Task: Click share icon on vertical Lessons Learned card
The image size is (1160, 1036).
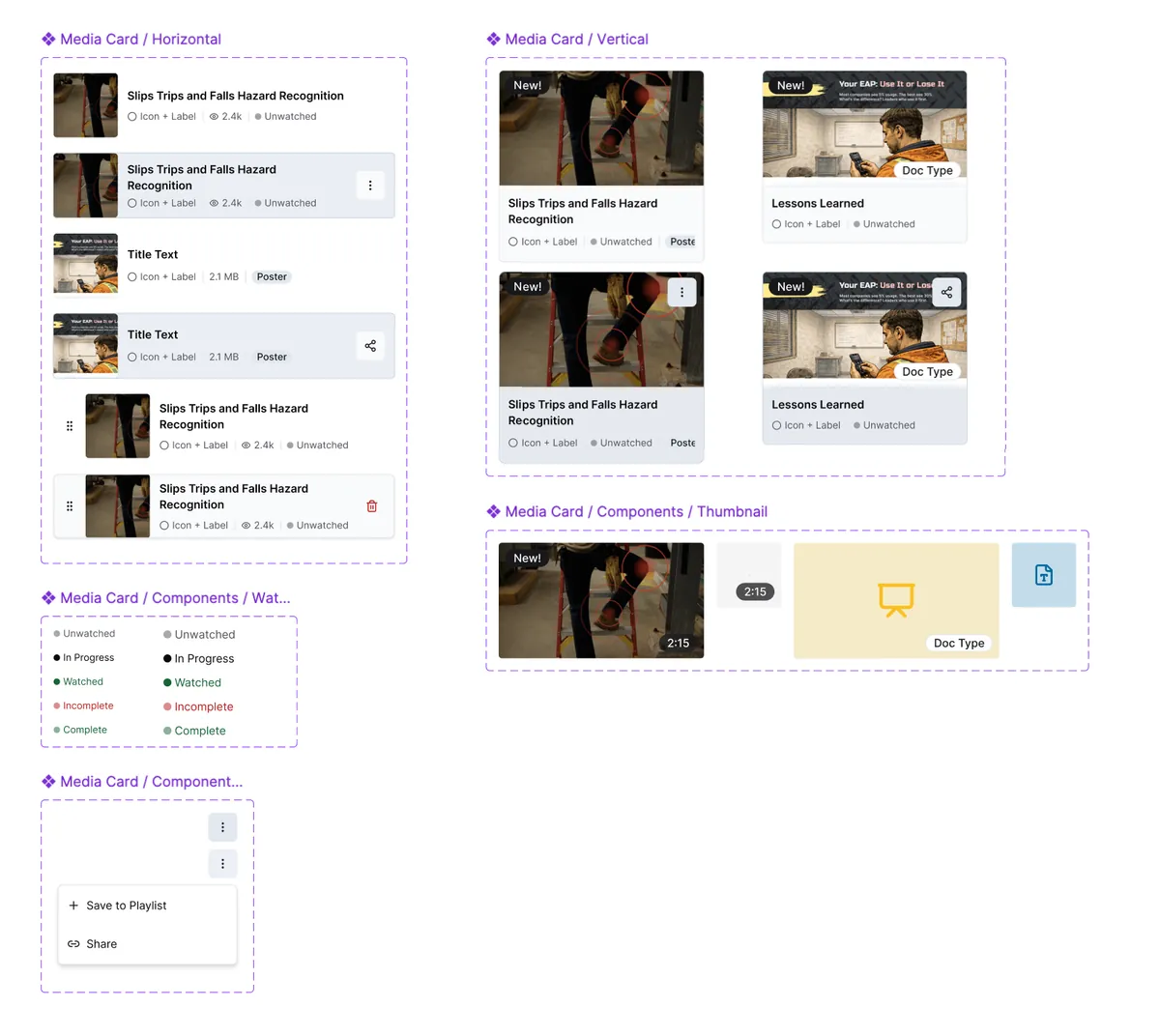Action: (x=946, y=293)
